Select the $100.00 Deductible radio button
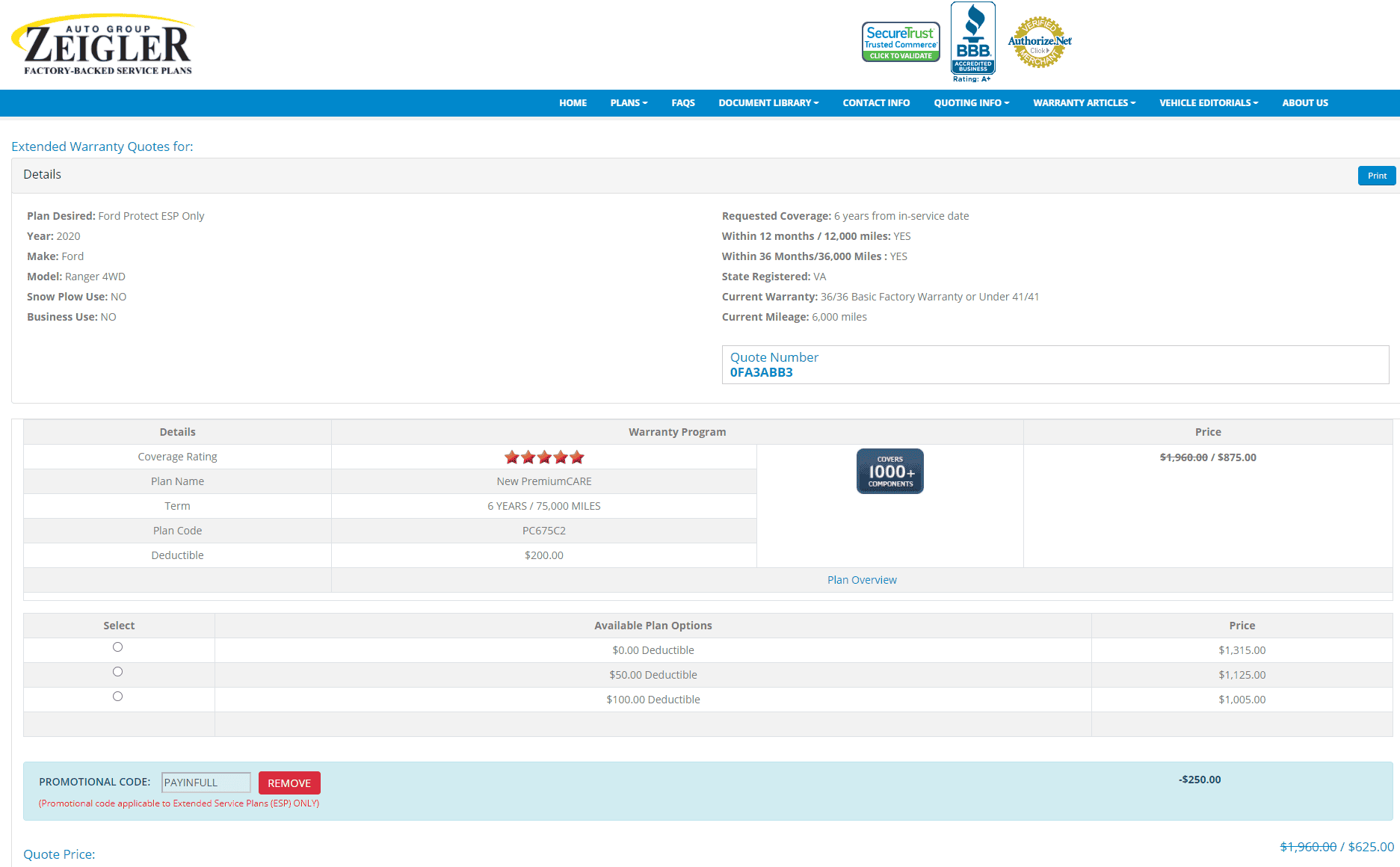 click(117, 697)
